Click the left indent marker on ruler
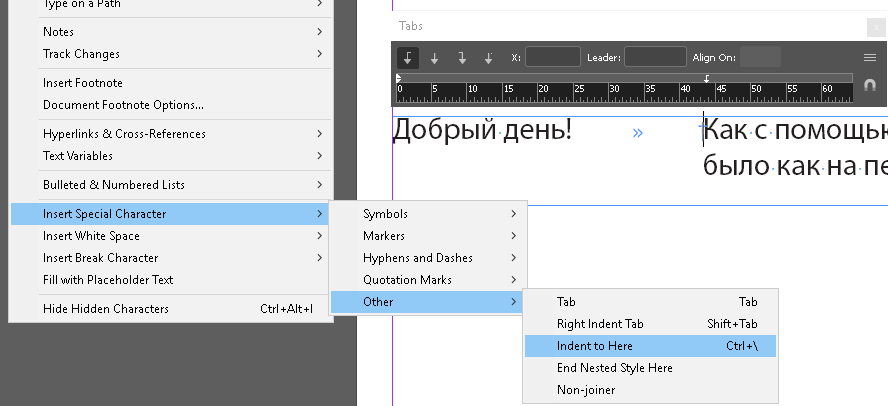This screenshot has height=406, width=888. 399,78
